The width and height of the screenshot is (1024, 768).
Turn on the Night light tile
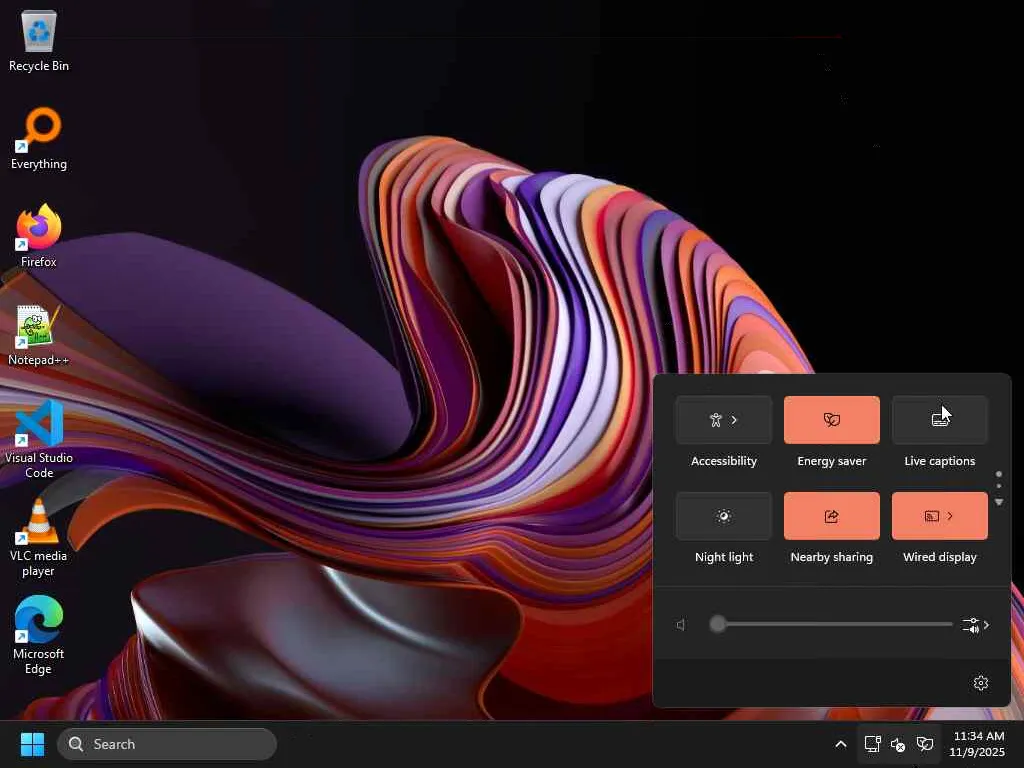724,516
